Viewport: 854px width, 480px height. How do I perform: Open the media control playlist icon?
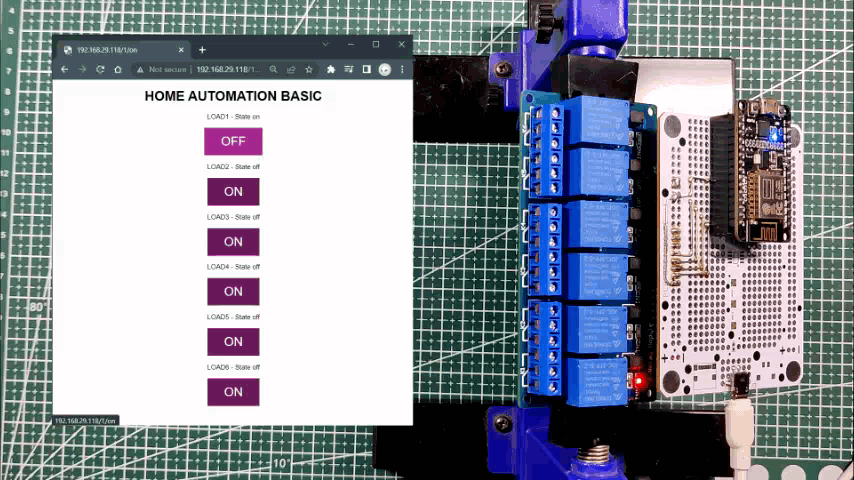tap(349, 70)
